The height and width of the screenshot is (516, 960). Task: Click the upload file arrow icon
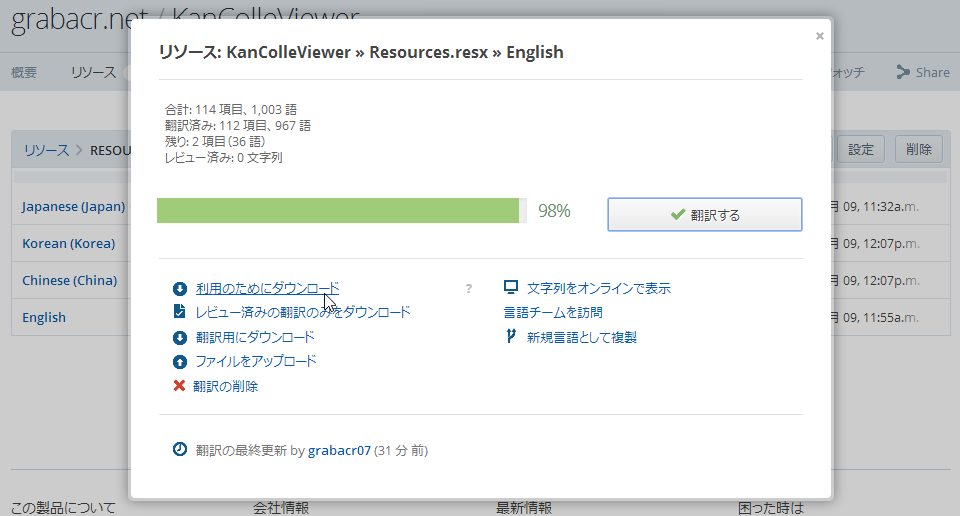pyautogui.click(x=179, y=362)
